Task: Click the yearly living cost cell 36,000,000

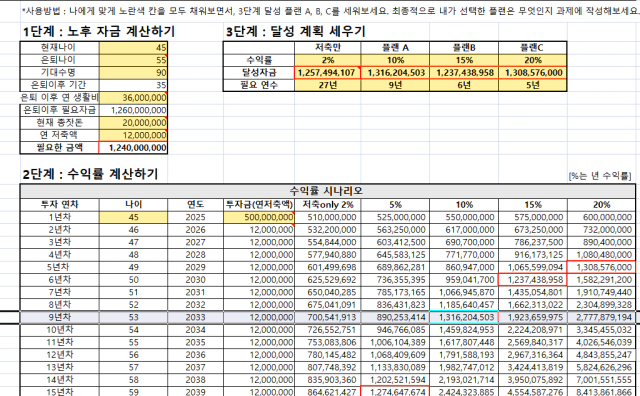Action: click(x=133, y=98)
